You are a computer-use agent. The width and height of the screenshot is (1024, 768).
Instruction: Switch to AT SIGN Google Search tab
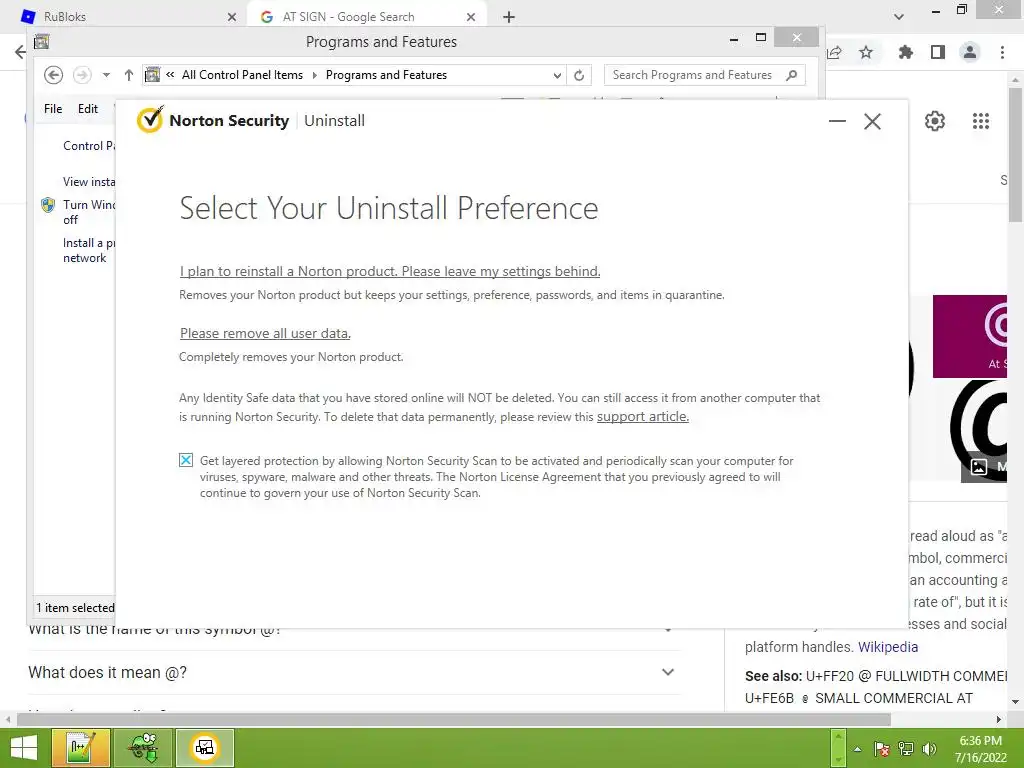click(366, 17)
